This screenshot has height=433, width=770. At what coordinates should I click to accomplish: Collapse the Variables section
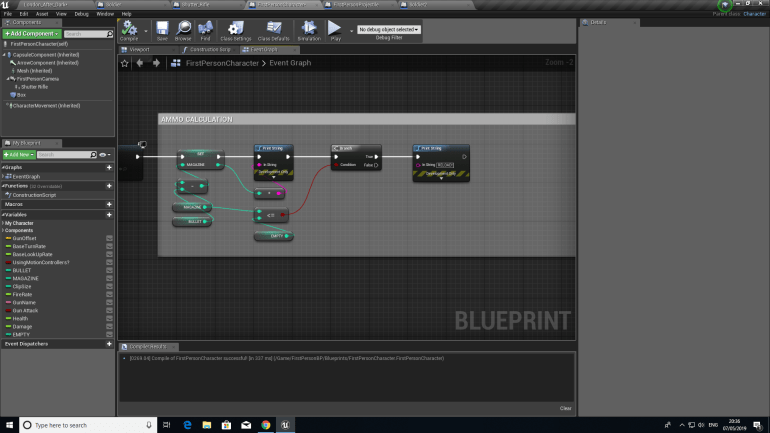[3, 215]
